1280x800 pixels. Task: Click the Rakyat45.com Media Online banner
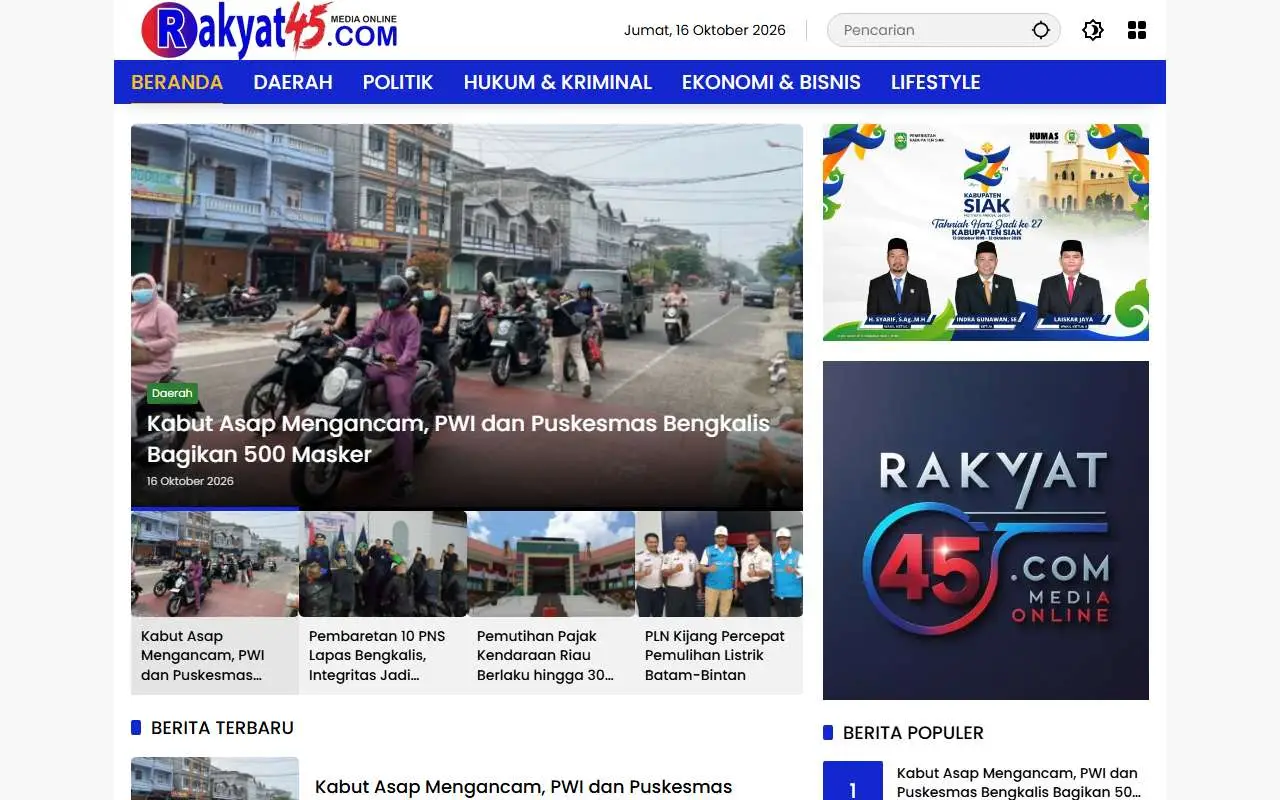(986, 530)
